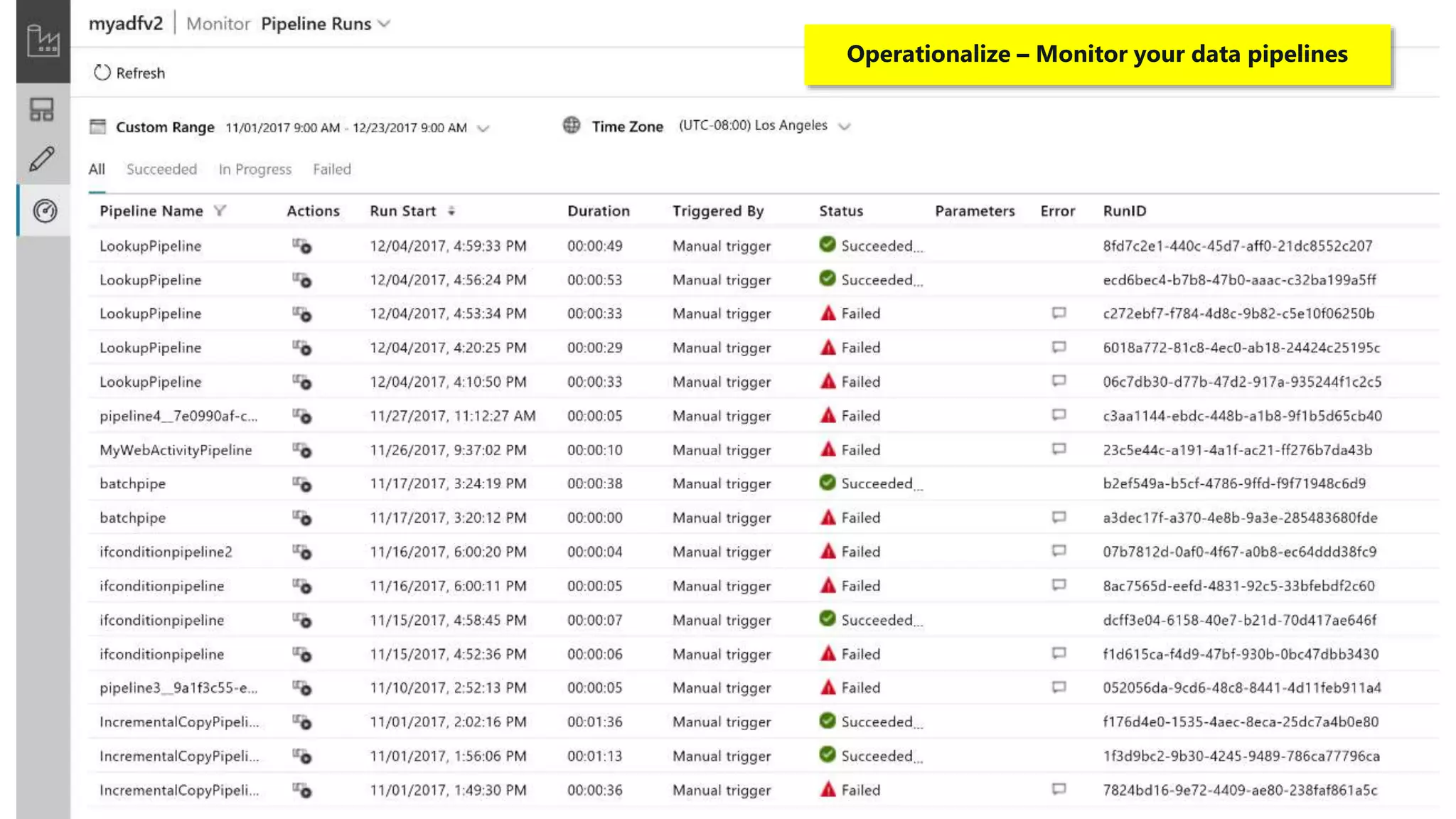Expand the Pipeline Runs dropdown
1456x819 pixels.
(385, 23)
